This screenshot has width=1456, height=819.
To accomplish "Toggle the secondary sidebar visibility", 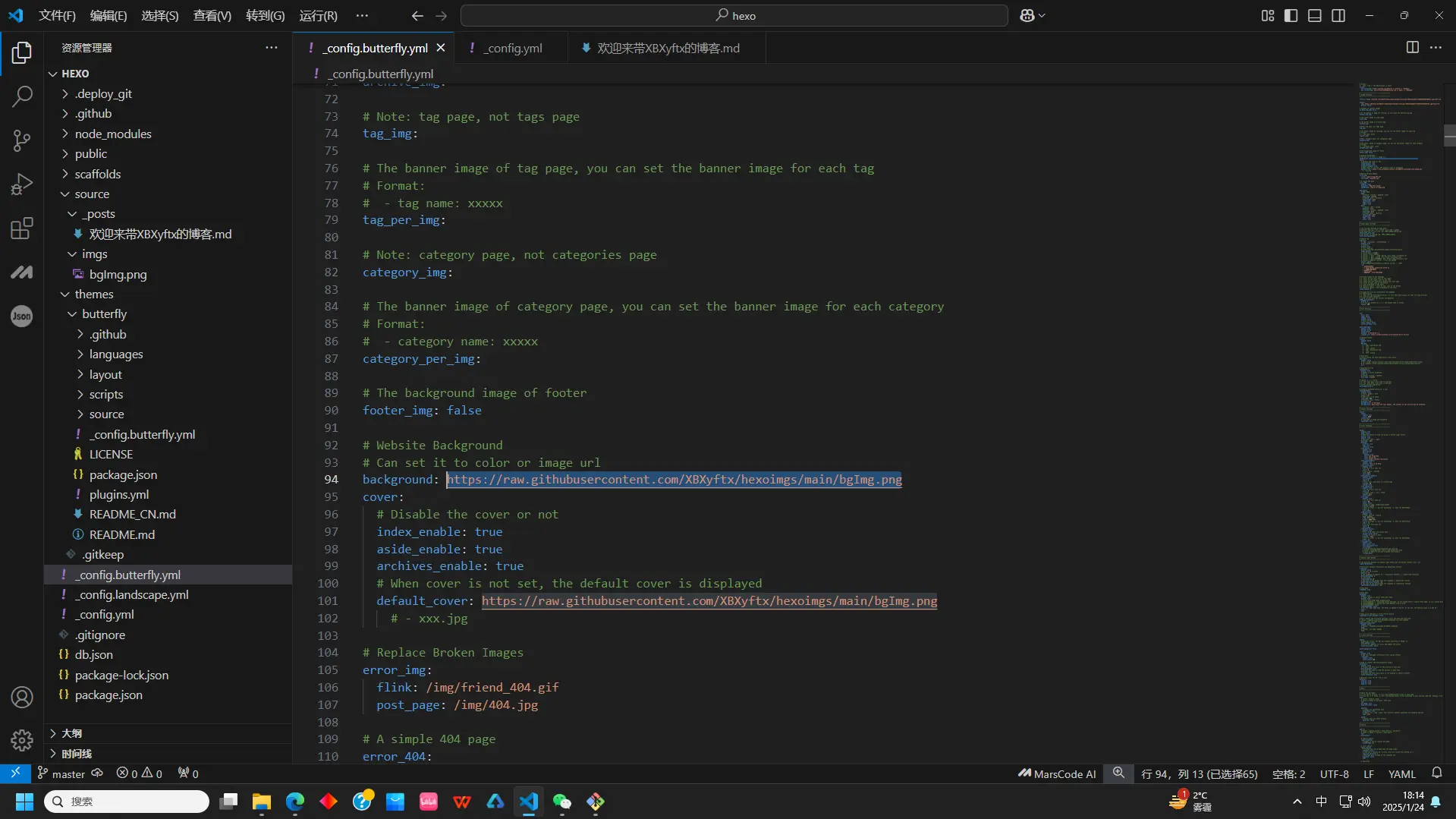I will point(1338,16).
